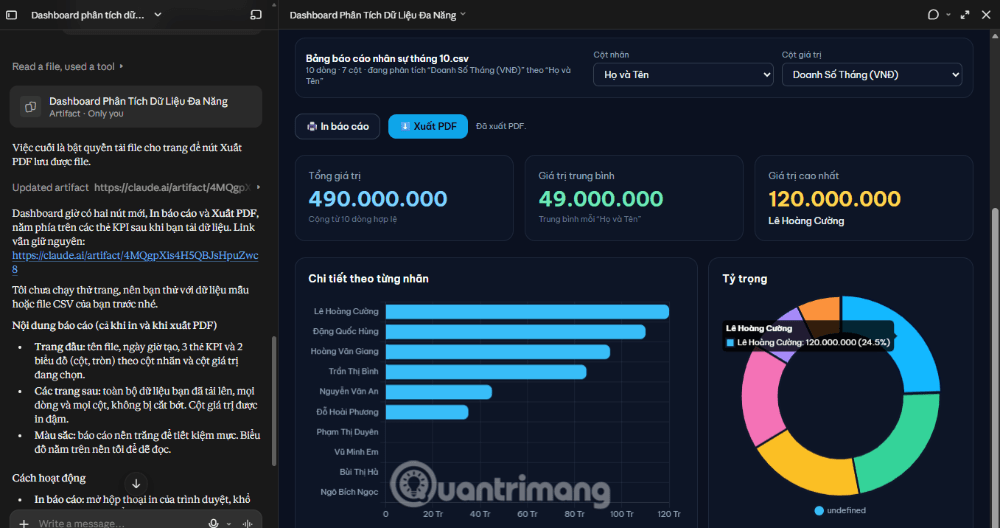Click the Giá trị cao nhất 120.000.000 card
The width and height of the screenshot is (1000, 528).
[x=864, y=198]
